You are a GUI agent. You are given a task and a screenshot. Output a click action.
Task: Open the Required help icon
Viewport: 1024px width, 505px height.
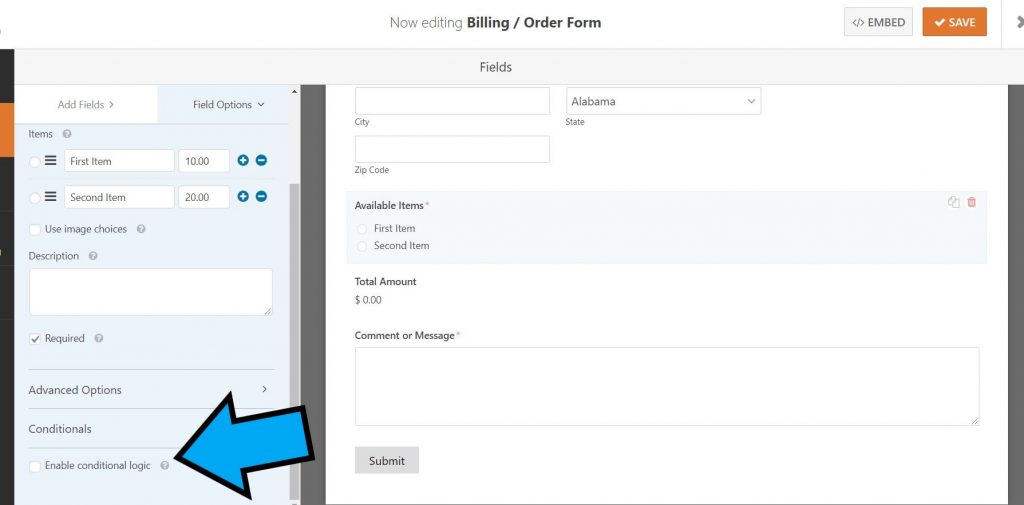(99, 338)
